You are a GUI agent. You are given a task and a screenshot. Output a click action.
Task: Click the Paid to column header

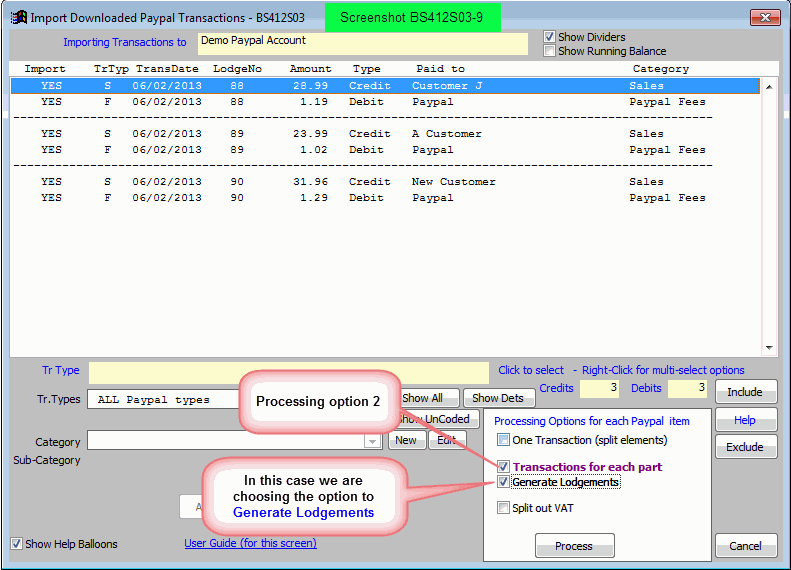click(440, 69)
